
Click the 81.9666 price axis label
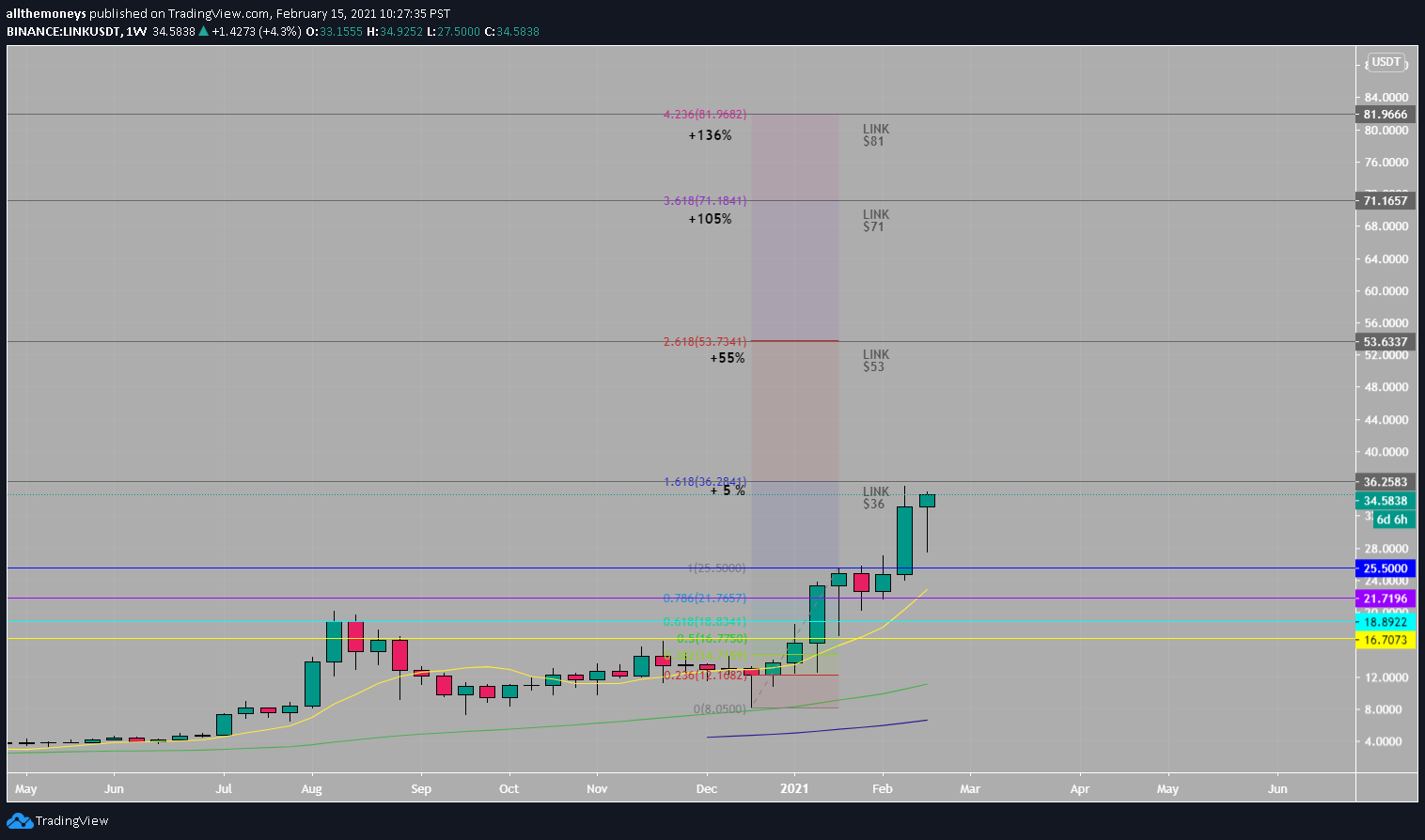1386,115
